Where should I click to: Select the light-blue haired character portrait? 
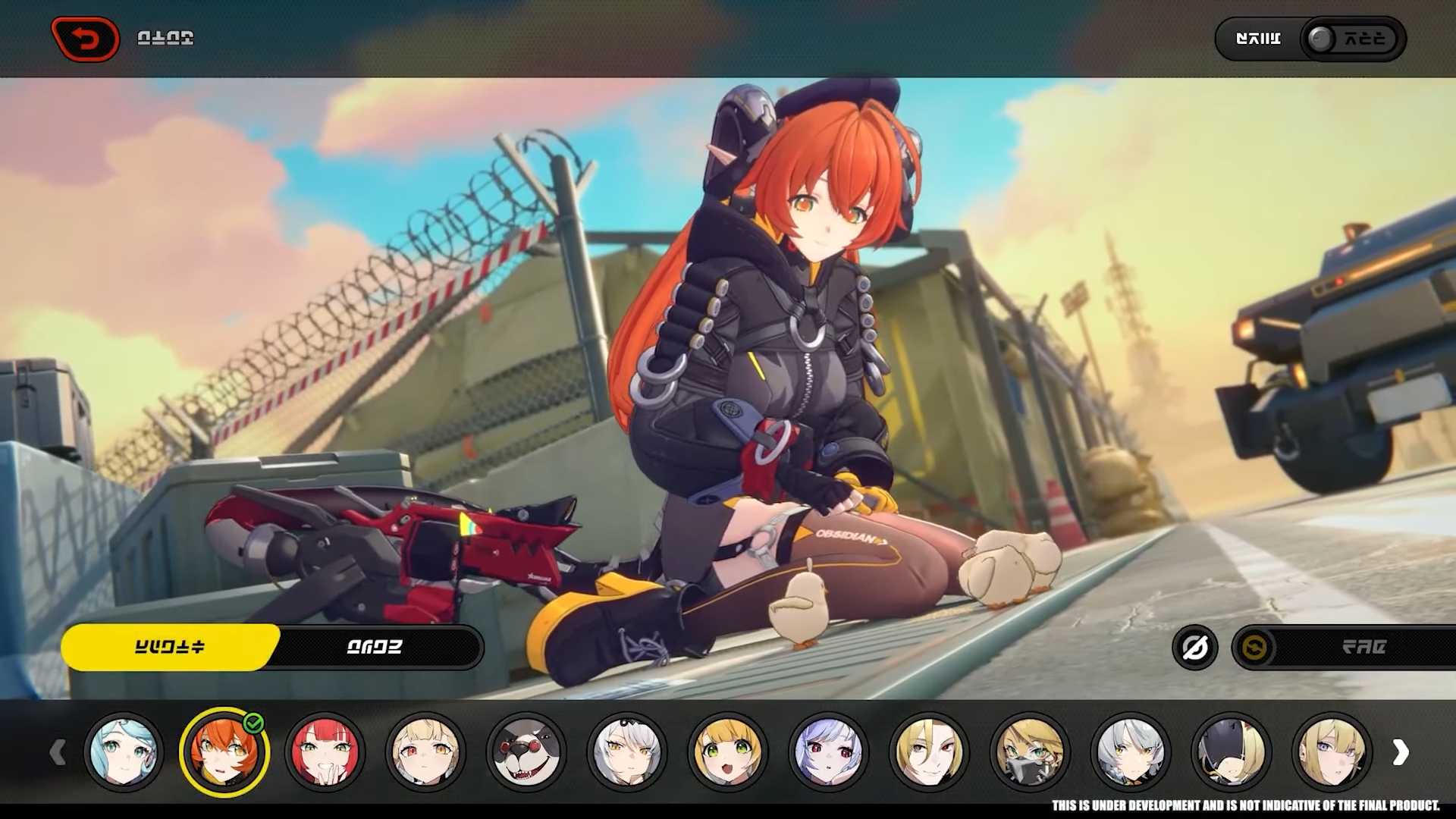pos(124,752)
